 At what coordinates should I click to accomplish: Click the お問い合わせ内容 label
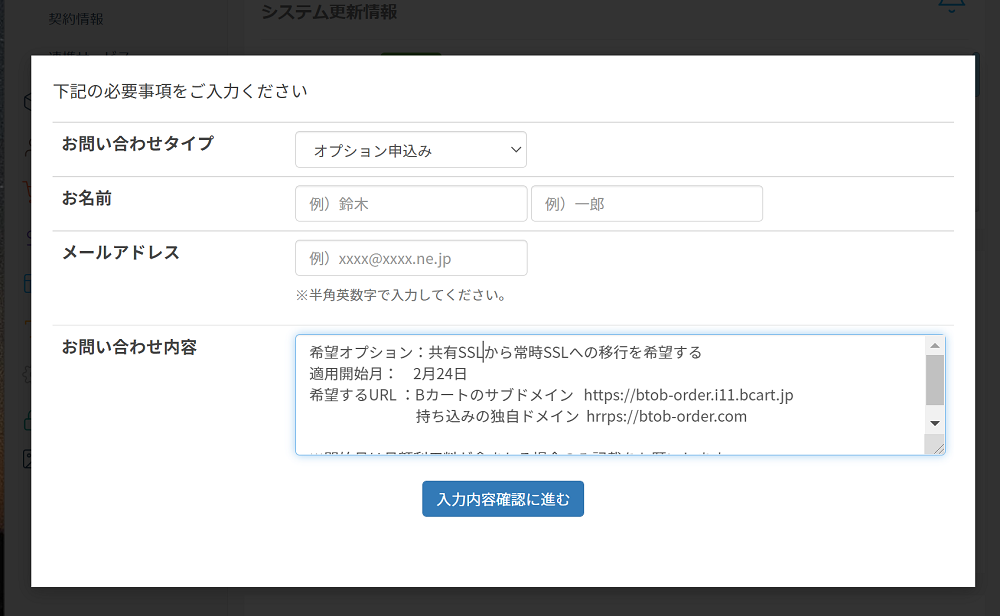coord(129,347)
